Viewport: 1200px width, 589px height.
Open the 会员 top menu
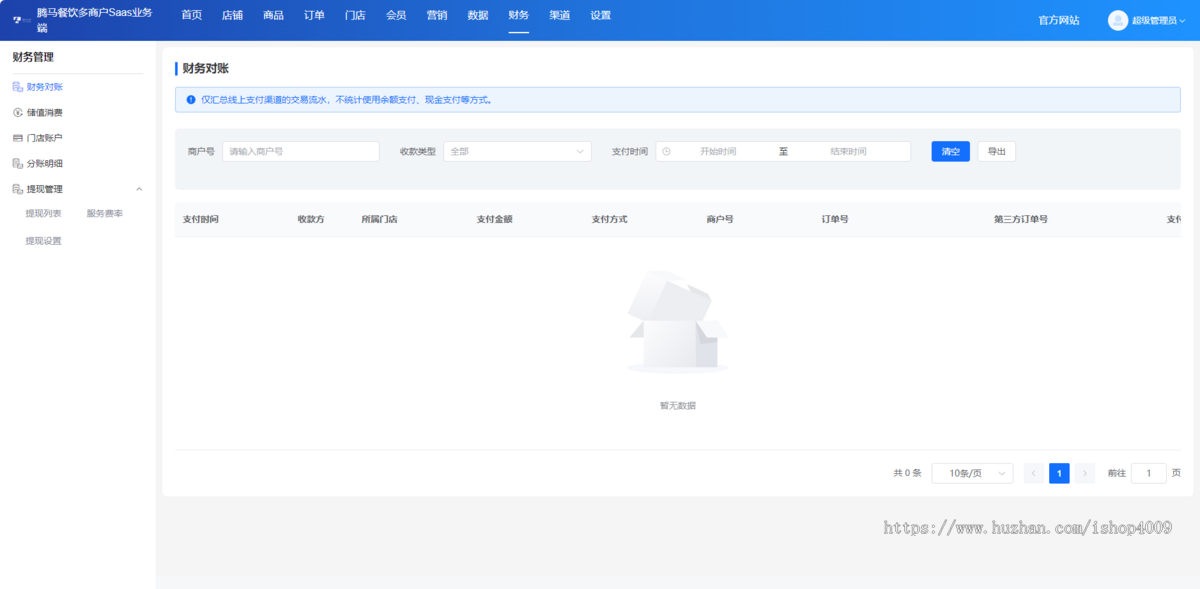click(x=396, y=15)
